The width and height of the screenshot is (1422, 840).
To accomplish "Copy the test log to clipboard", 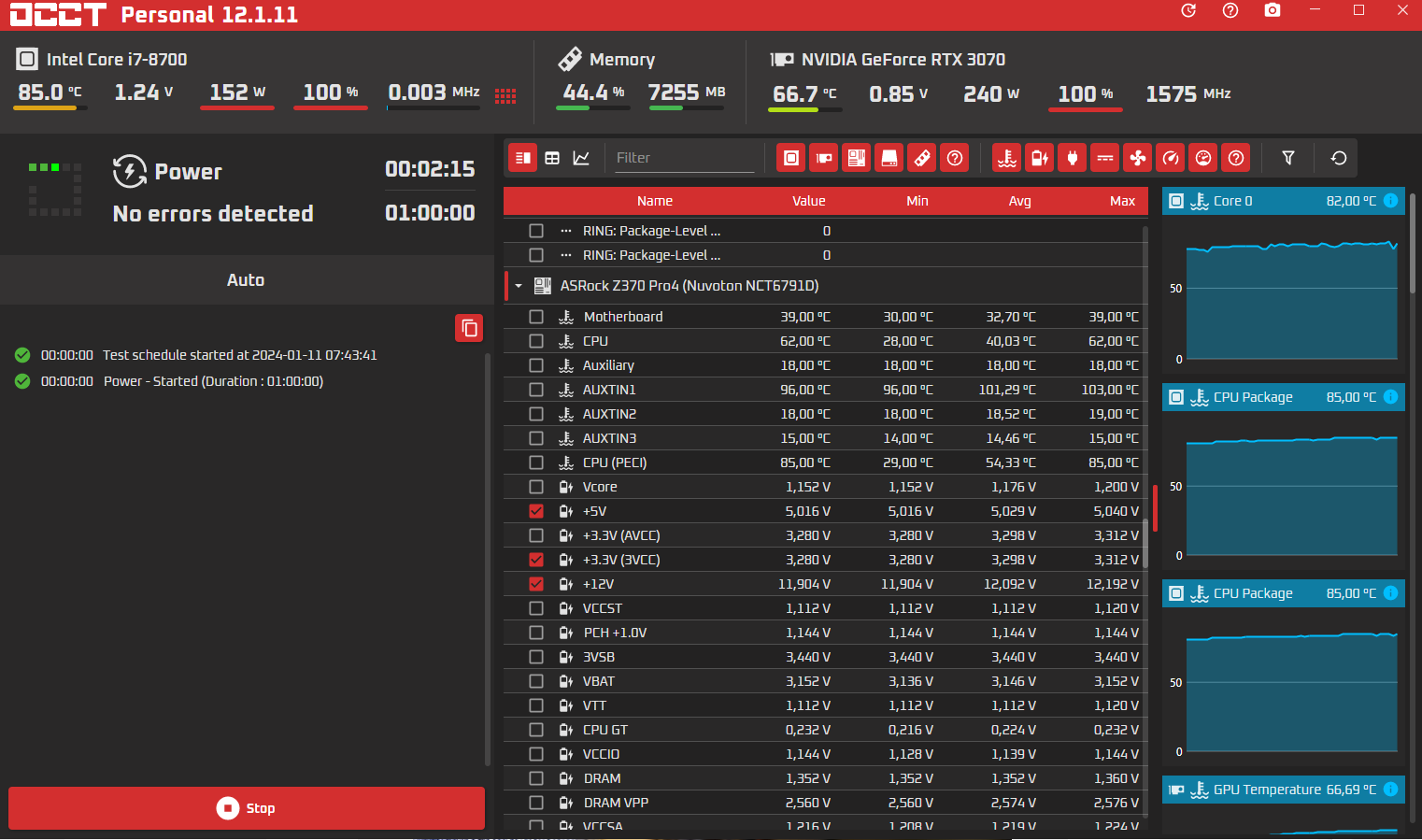I will coord(469,328).
